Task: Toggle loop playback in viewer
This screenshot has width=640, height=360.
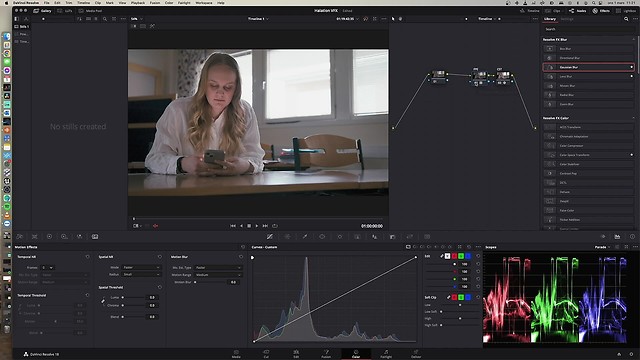Action: click(x=275, y=226)
